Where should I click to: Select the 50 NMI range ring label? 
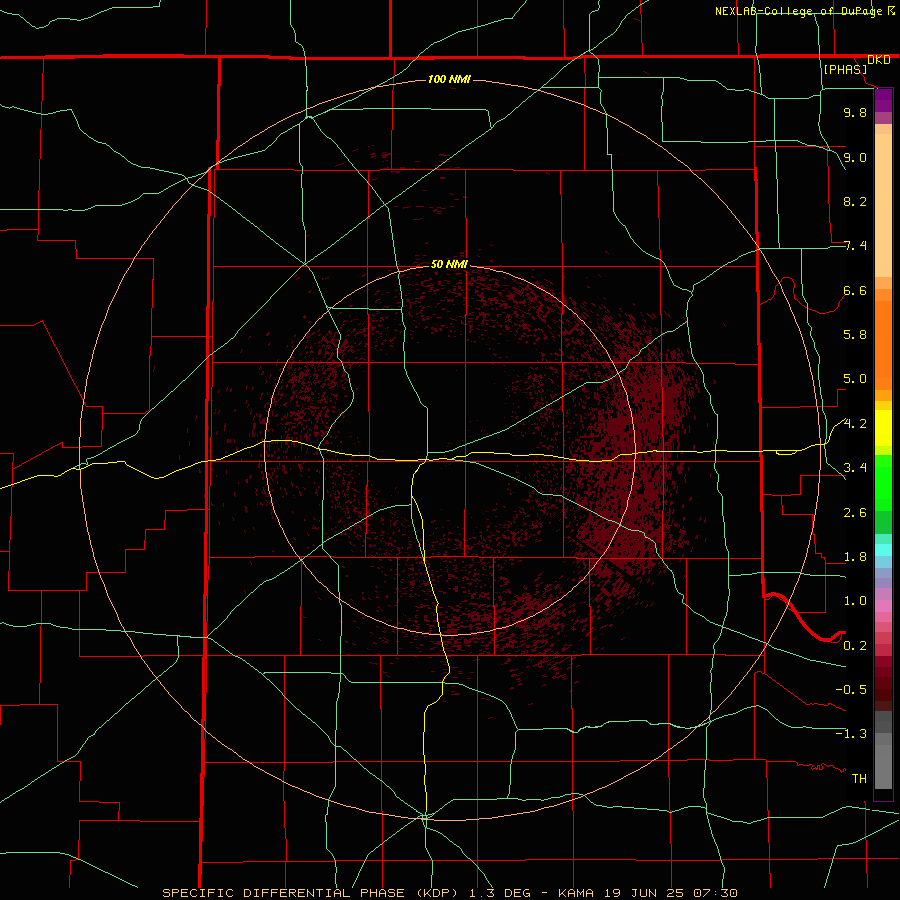tap(449, 264)
